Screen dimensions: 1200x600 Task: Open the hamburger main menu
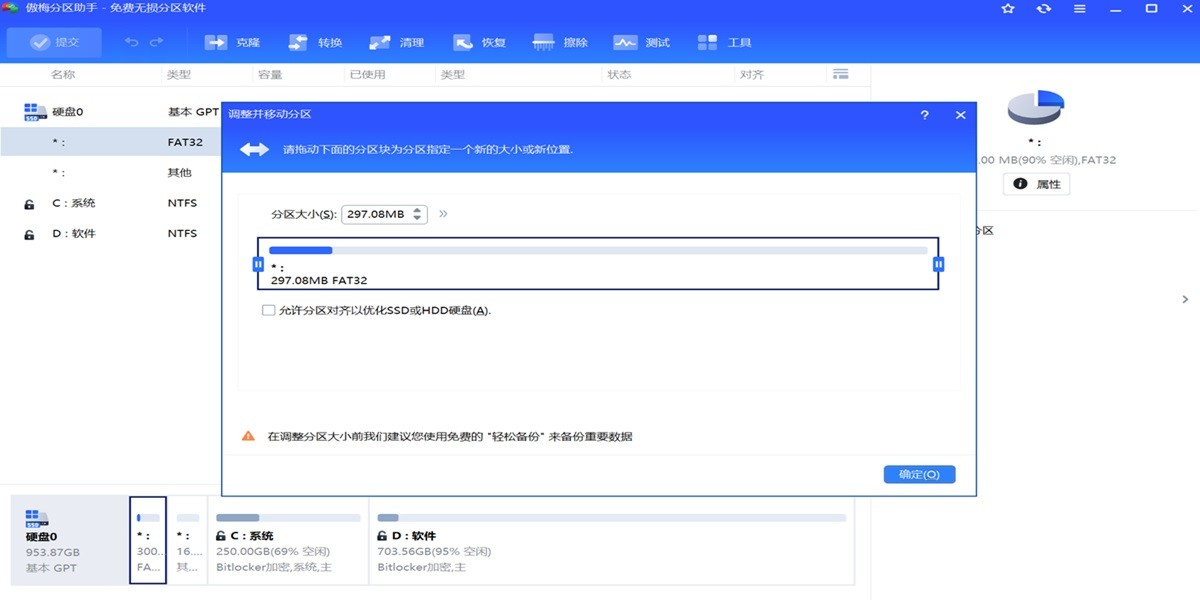click(1078, 9)
